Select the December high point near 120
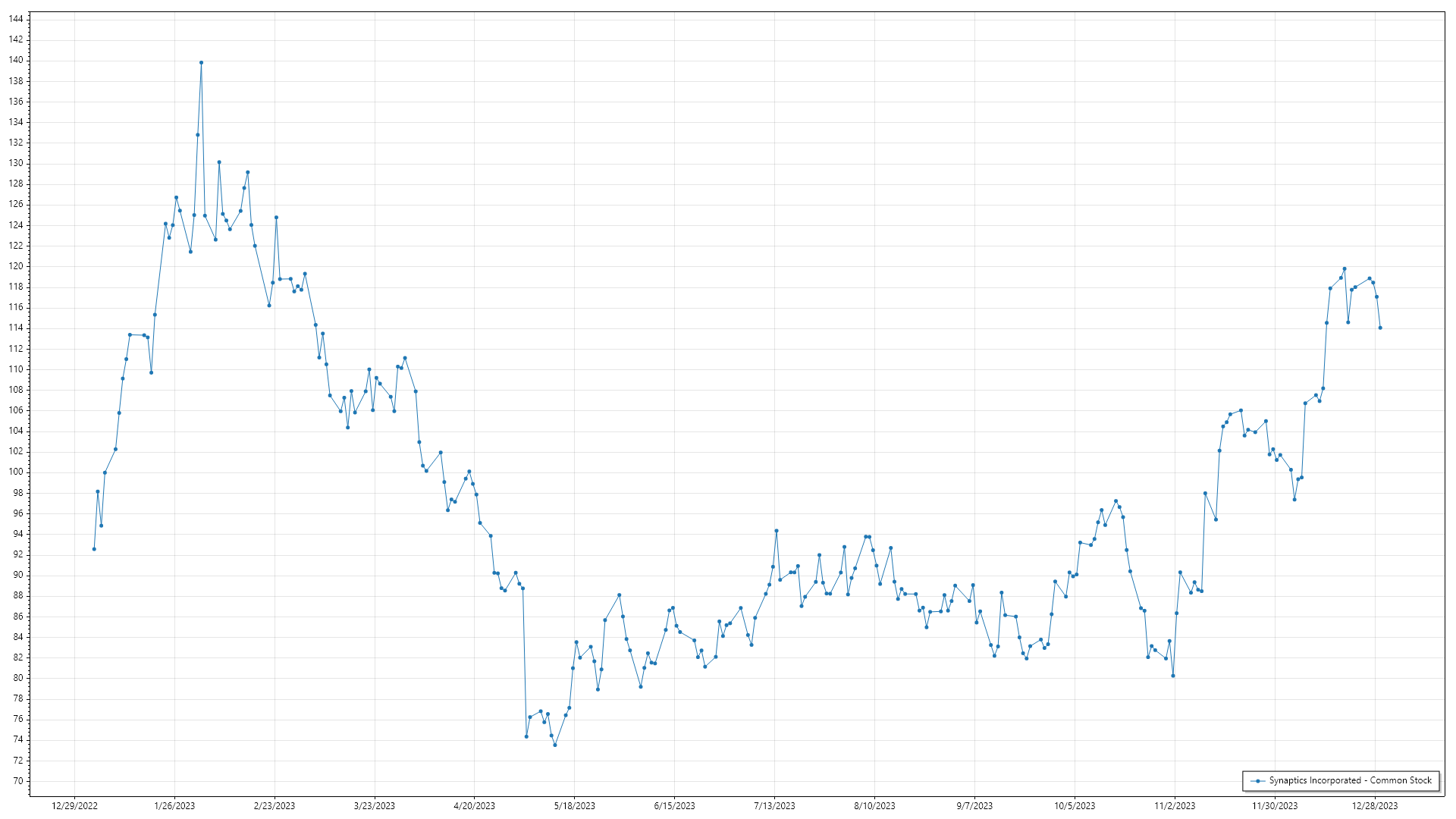The height and width of the screenshot is (819, 1456). [1345, 268]
